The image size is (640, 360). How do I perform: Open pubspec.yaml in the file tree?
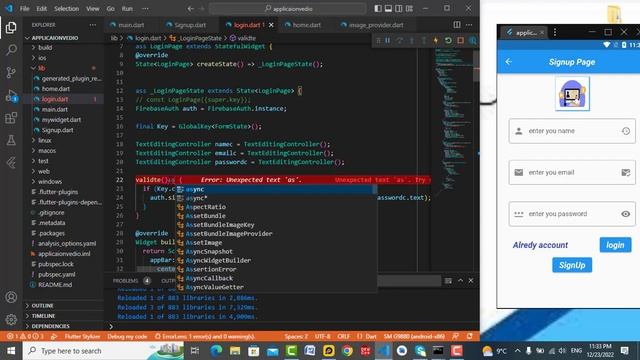point(56,274)
